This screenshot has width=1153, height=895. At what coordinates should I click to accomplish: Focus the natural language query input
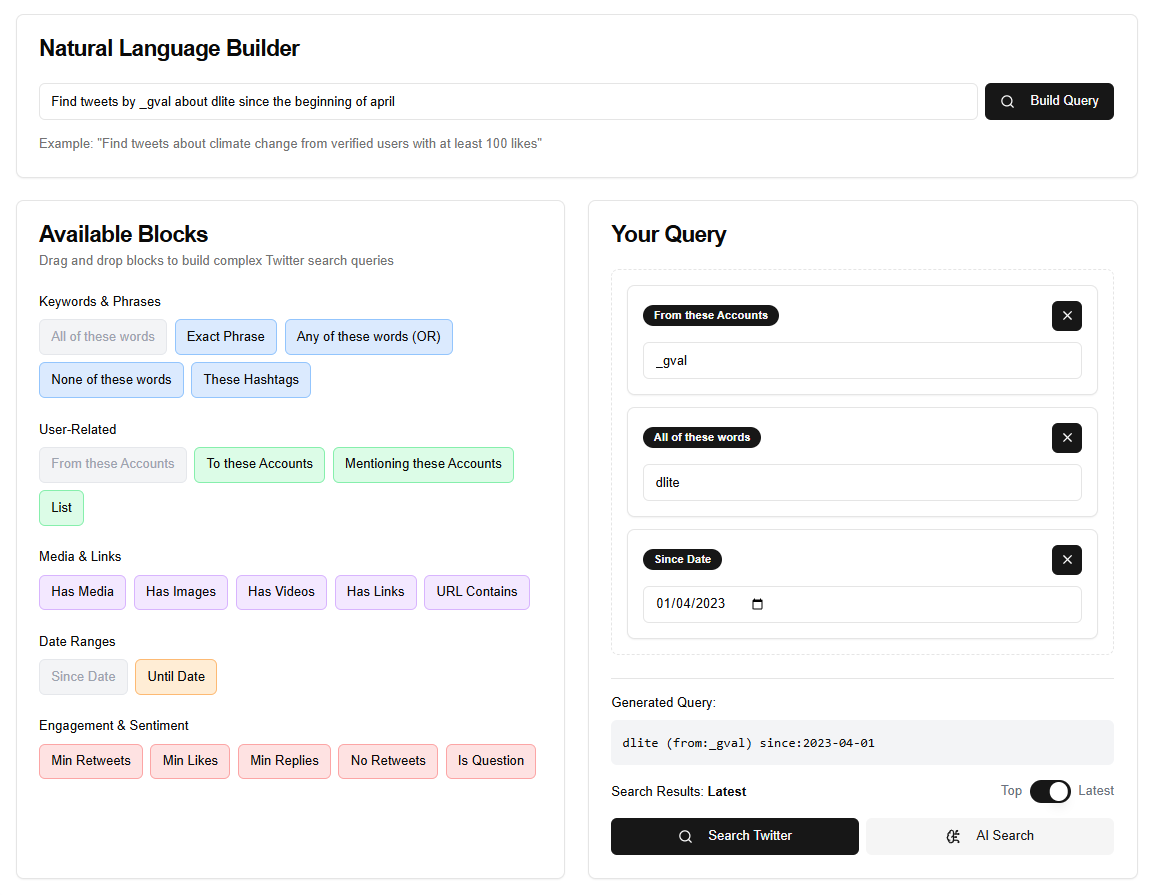point(508,101)
